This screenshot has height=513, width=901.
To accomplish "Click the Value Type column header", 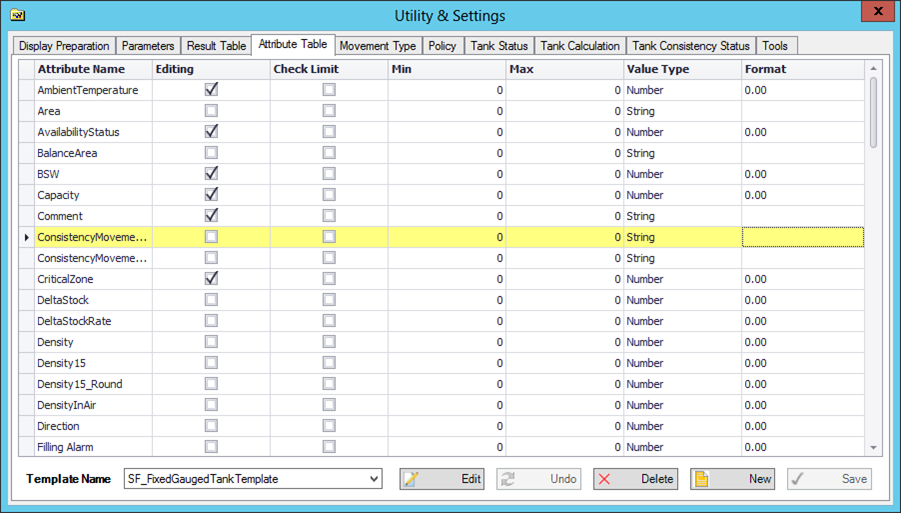I will pos(683,69).
